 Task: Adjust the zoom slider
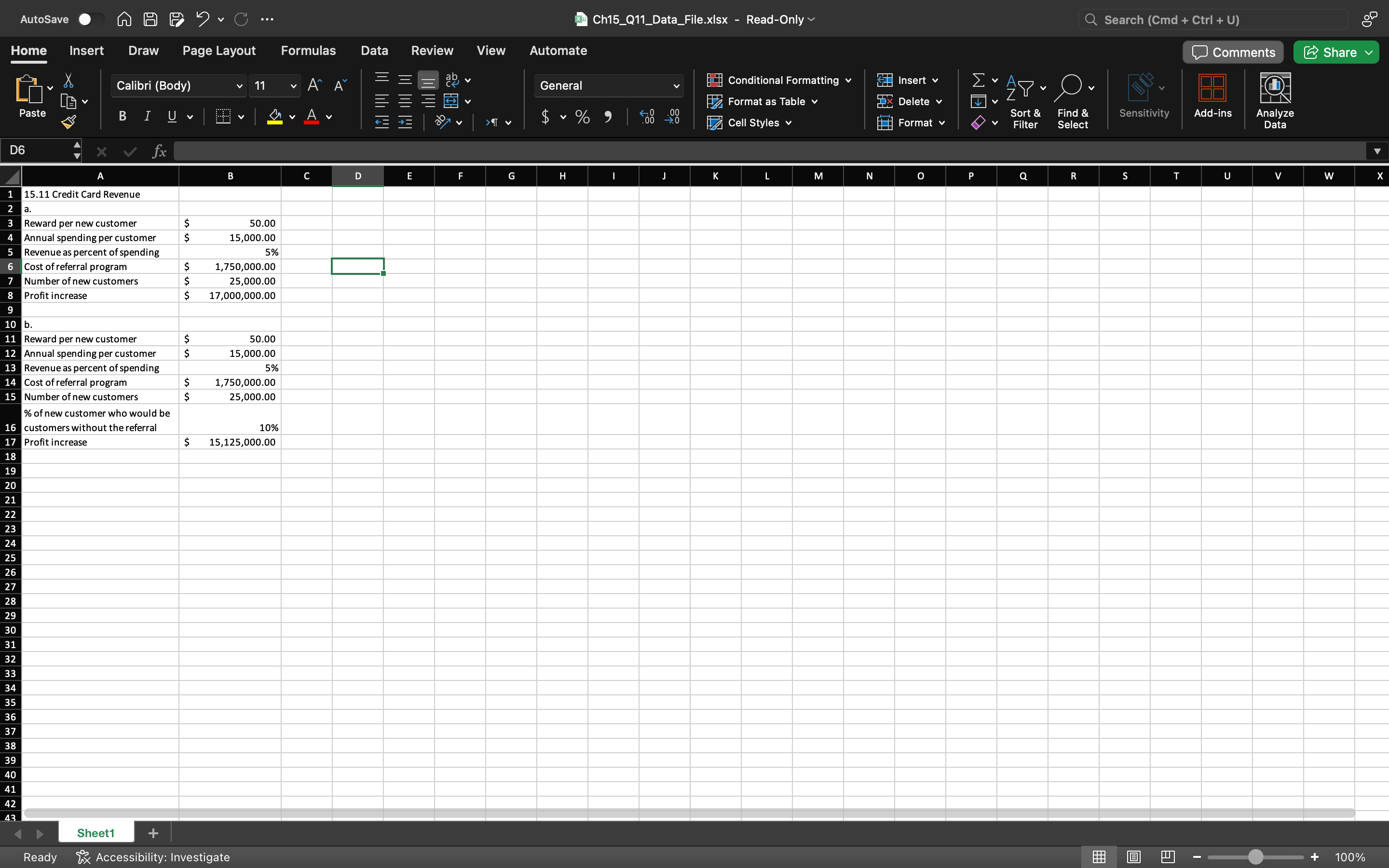(x=1255, y=856)
